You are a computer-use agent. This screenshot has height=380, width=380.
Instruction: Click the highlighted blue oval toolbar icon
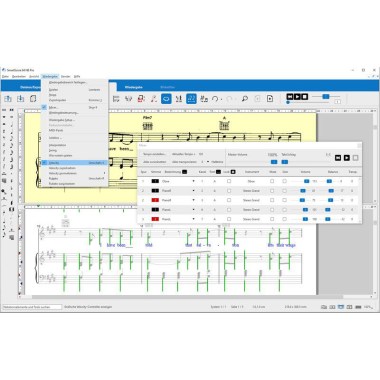pyautogui.click(x=166, y=99)
